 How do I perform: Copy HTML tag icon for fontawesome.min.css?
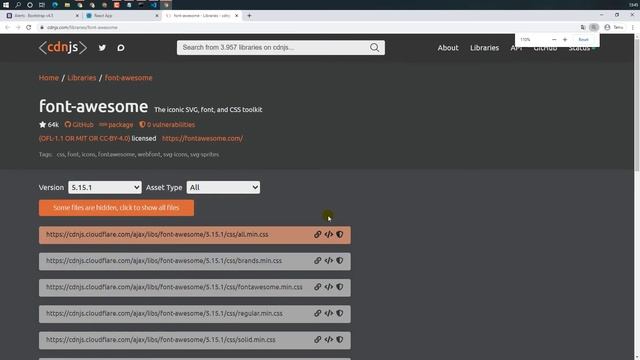coord(329,287)
